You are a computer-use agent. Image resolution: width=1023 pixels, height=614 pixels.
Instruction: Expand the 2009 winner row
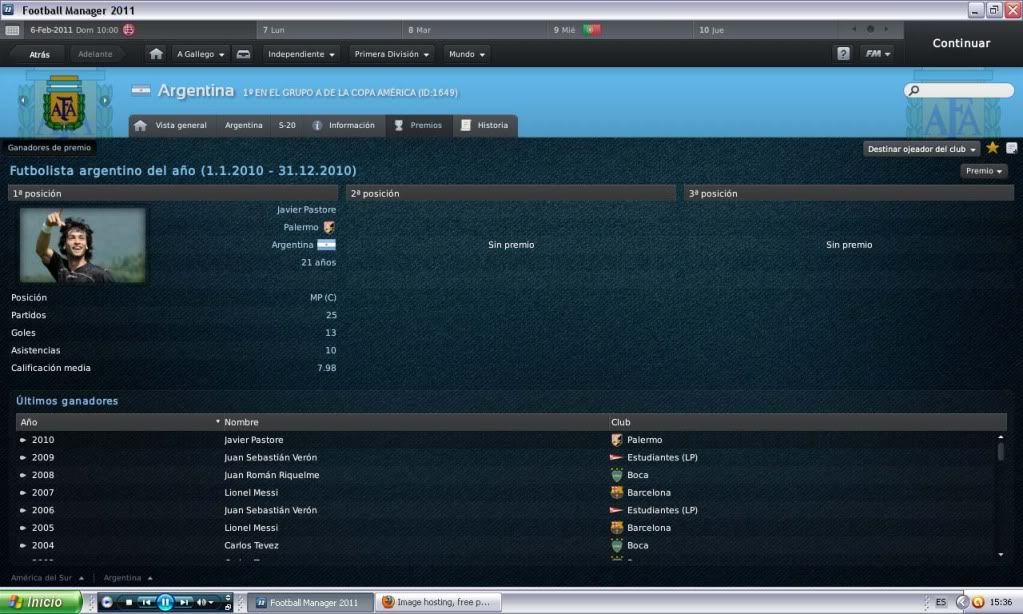coord(23,458)
